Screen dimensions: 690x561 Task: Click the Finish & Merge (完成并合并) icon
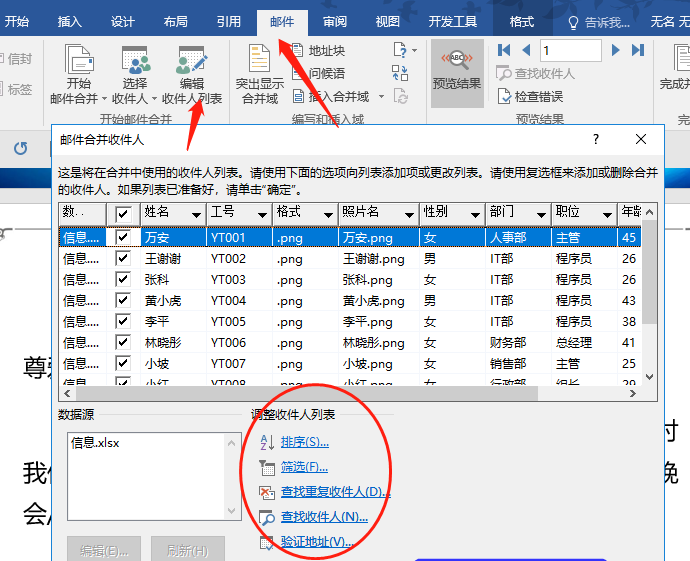pos(681,57)
